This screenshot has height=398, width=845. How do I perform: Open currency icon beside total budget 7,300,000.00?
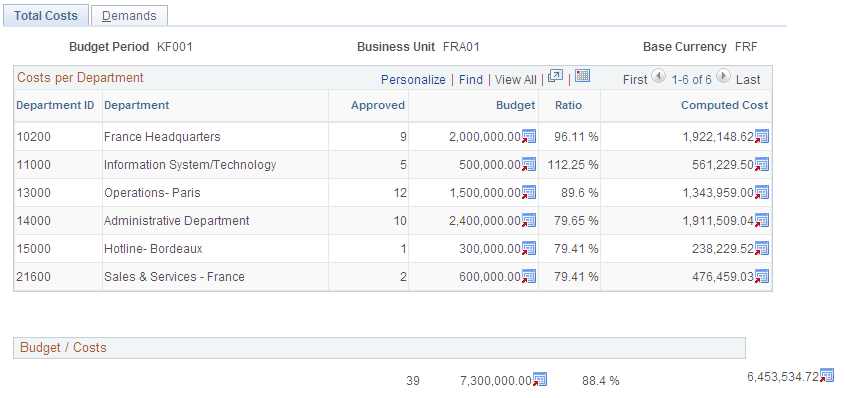point(540,380)
